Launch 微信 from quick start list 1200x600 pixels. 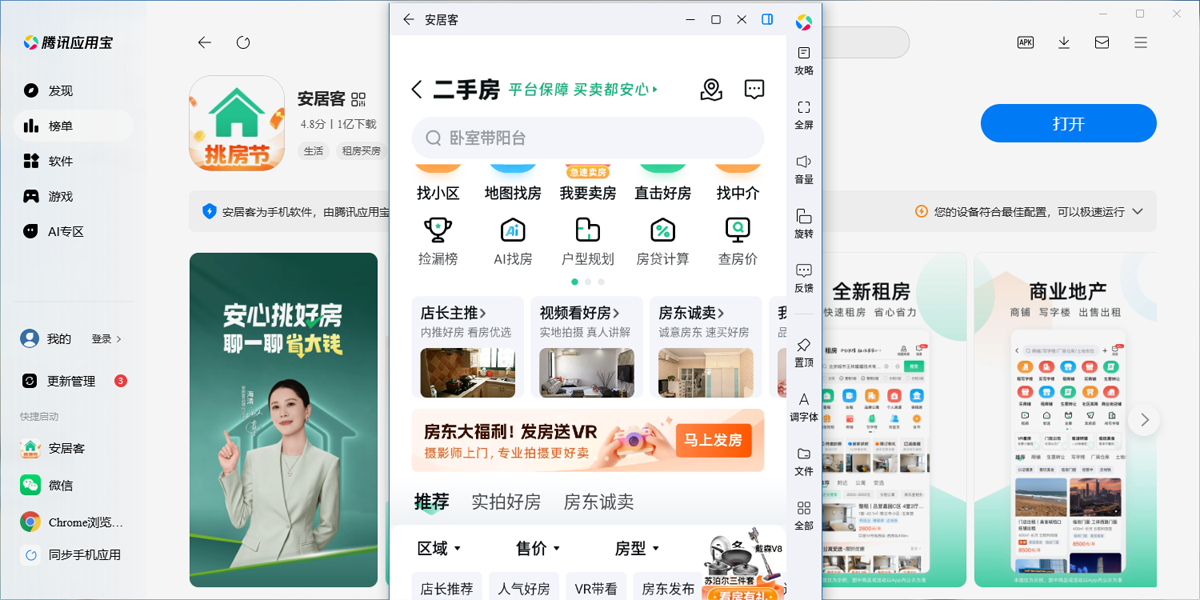click(x=60, y=485)
